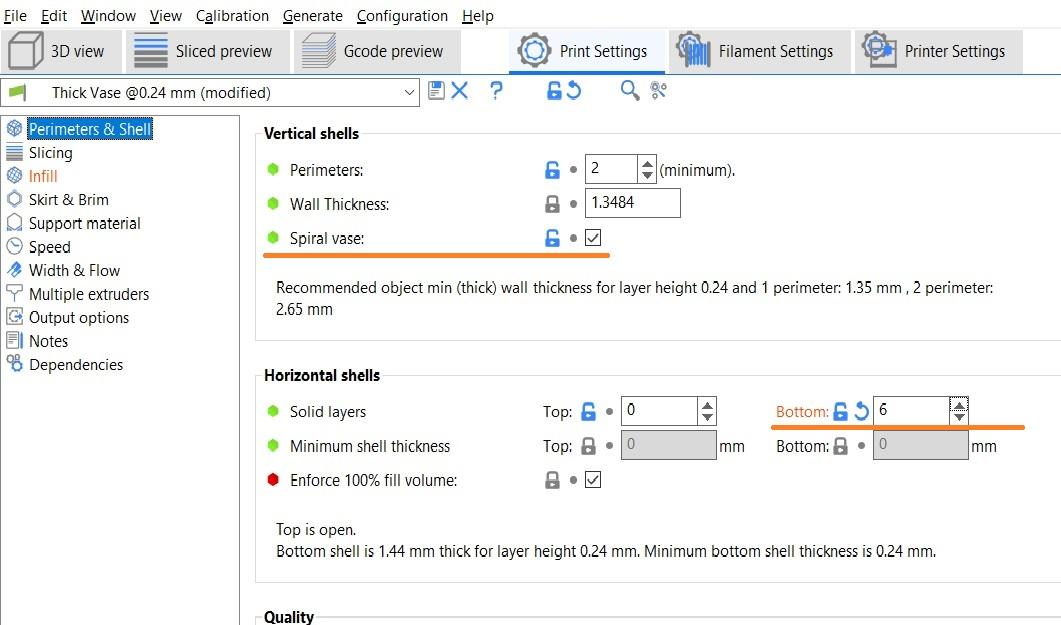This screenshot has height=625, width=1061.
Task: Toggle Enforce 100% fill volume checkbox
Action: (593, 480)
